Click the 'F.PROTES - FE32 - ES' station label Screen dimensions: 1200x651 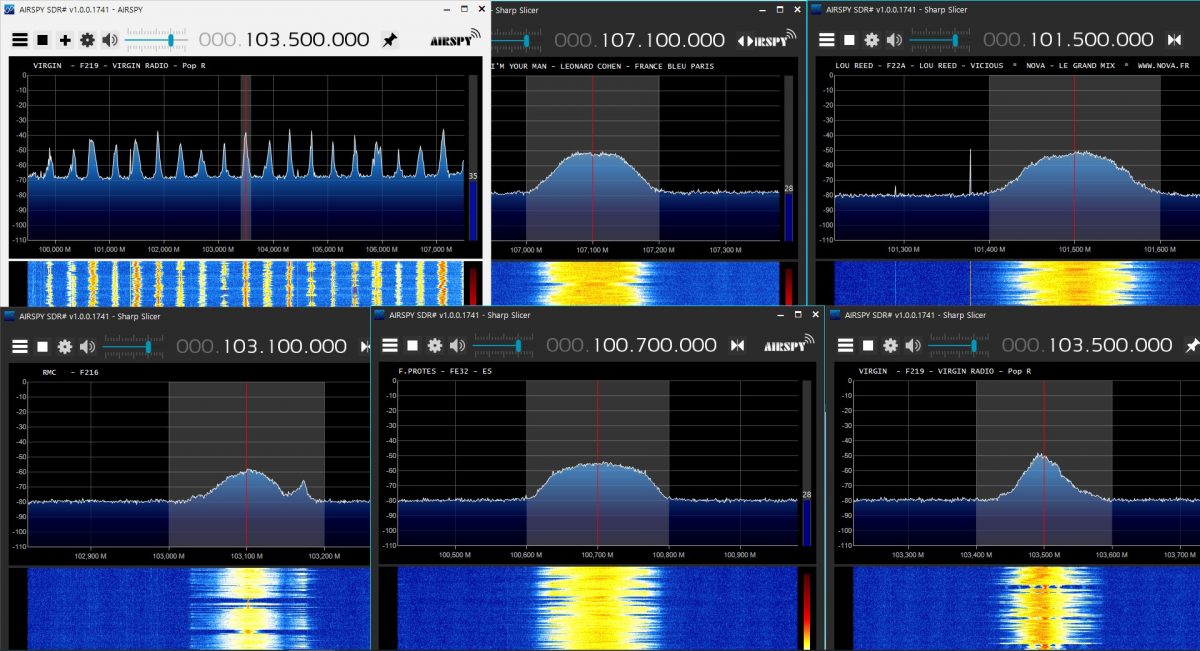click(x=447, y=372)
